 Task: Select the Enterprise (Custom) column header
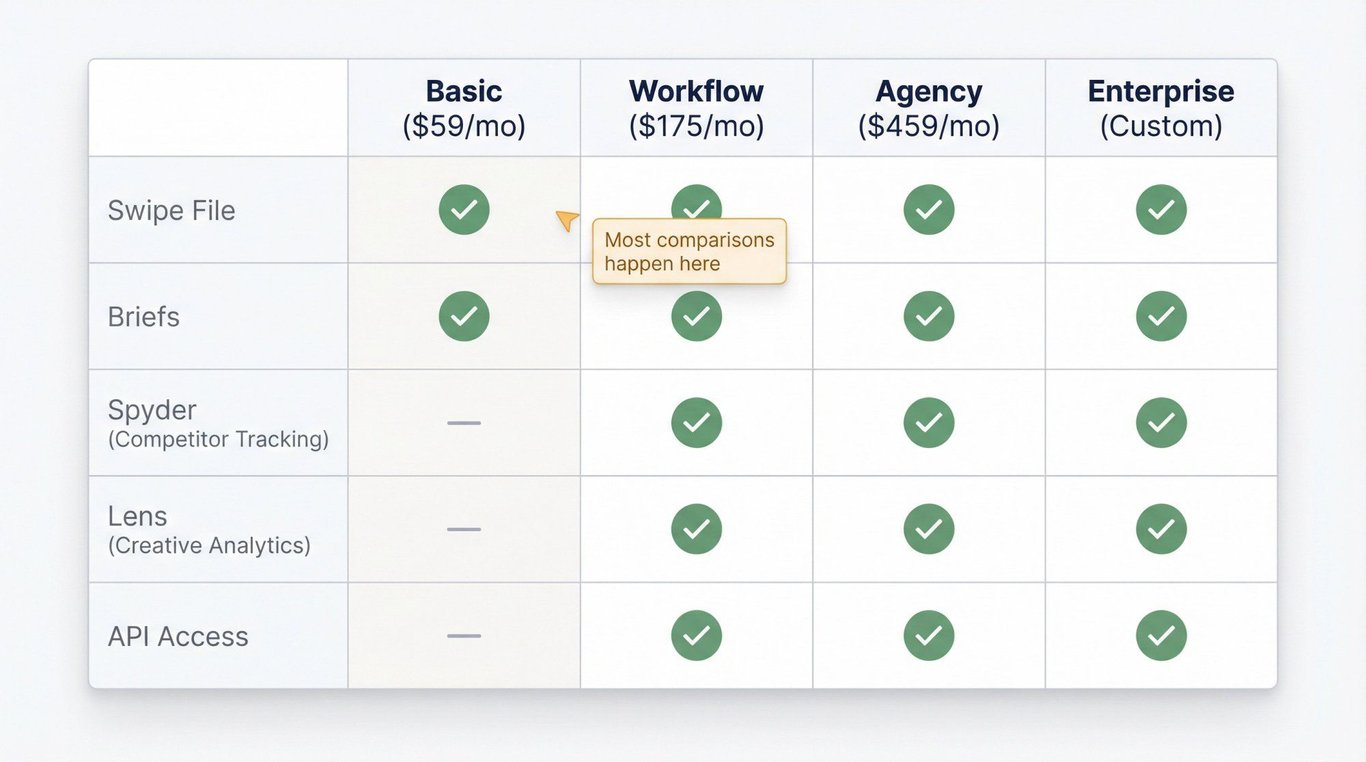[x=1161, y=108]
